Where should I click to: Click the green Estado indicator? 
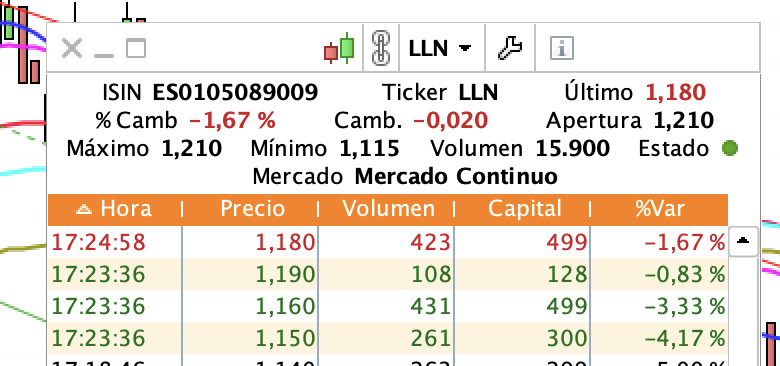coord(730,148)
